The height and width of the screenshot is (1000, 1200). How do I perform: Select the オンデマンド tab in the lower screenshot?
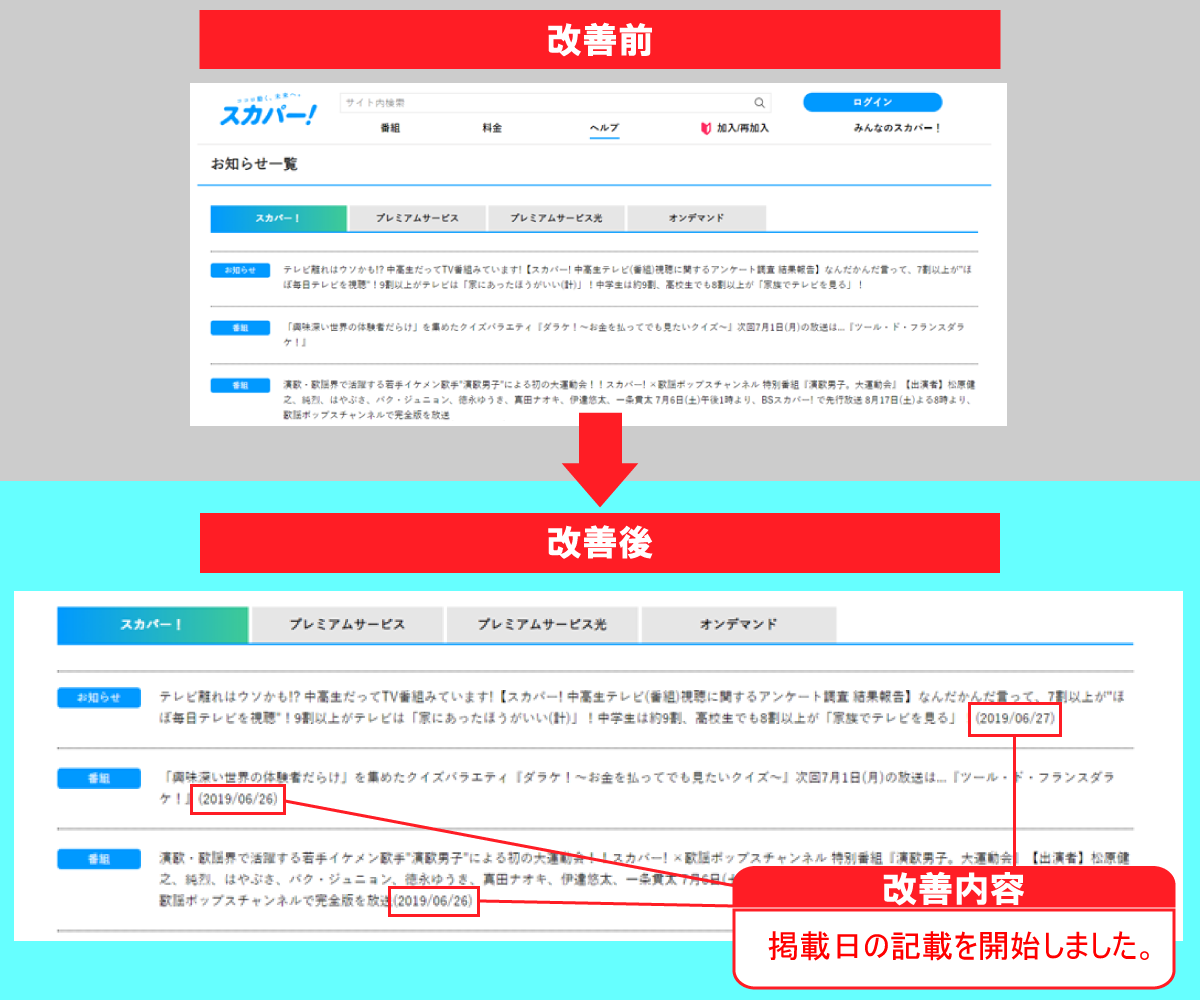739,624
